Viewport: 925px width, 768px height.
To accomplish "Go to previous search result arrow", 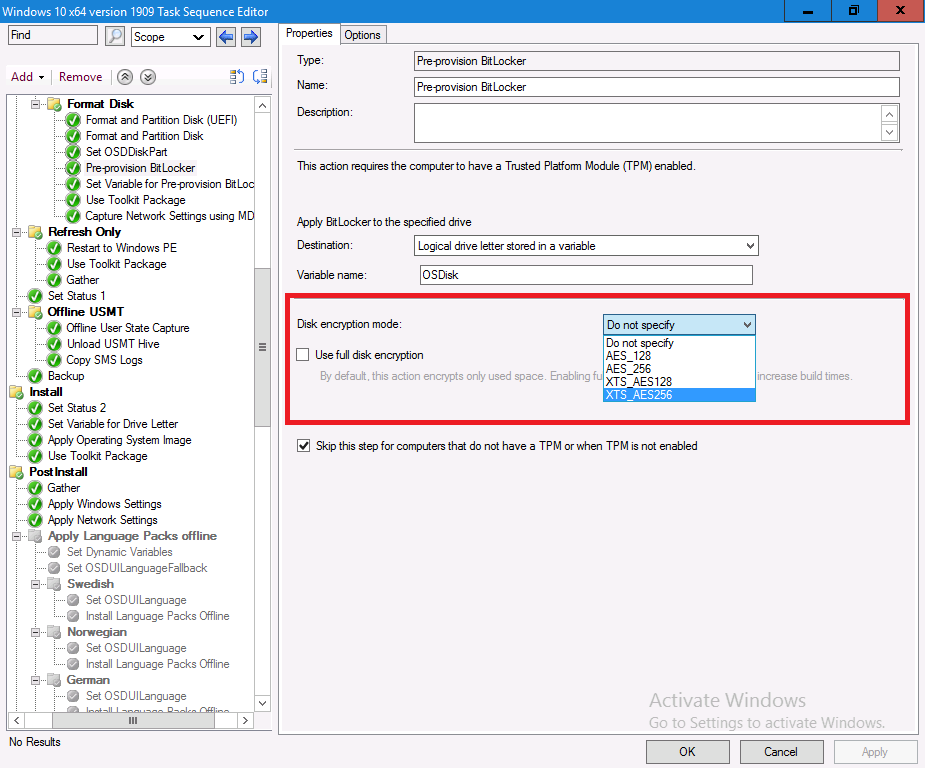I will point(226,37).
